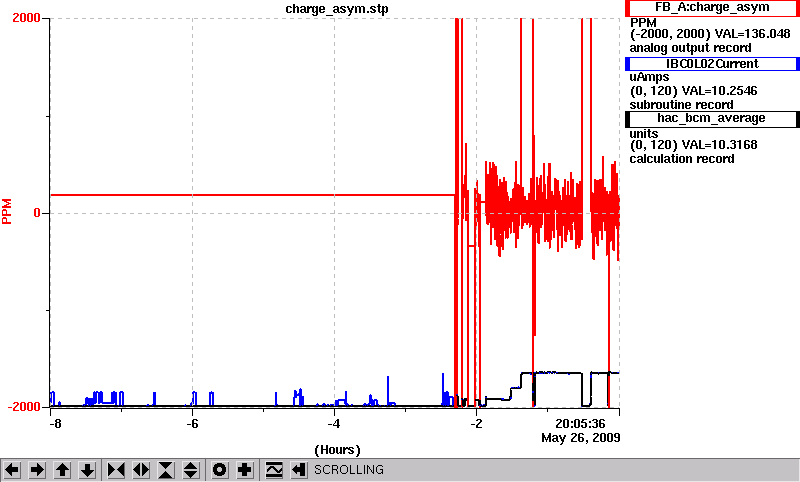This screenshot has width=800, height=482.
Task: Zoom out vertically with the up-down triangles
Action: click(x=191, y=470)
